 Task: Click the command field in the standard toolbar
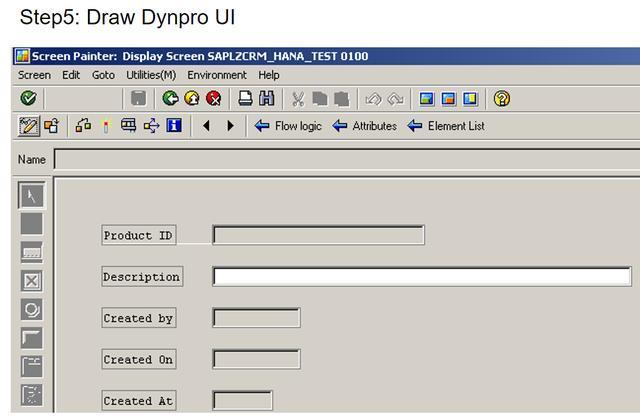[83, 98]
